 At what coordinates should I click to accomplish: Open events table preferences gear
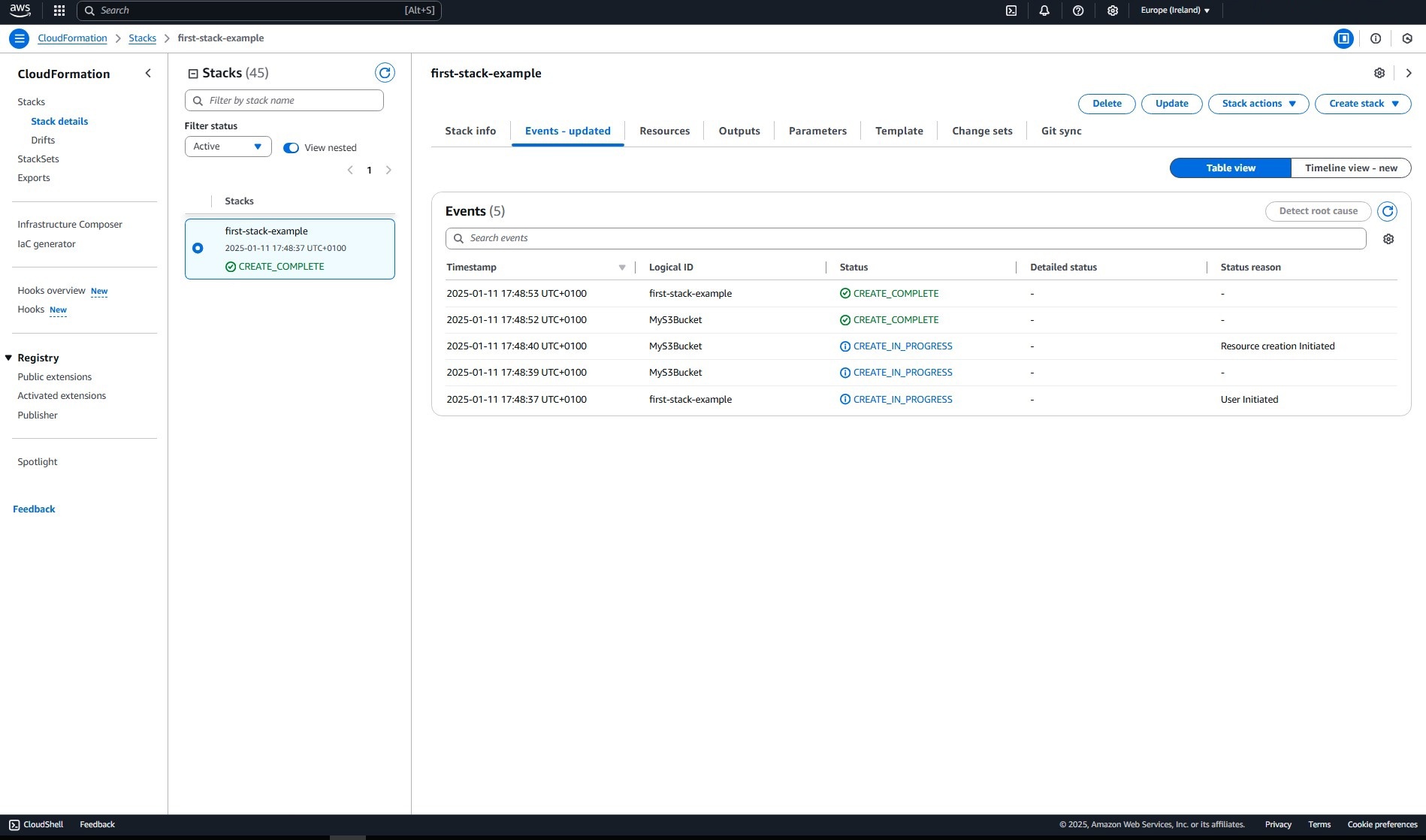click(1388, 239)
